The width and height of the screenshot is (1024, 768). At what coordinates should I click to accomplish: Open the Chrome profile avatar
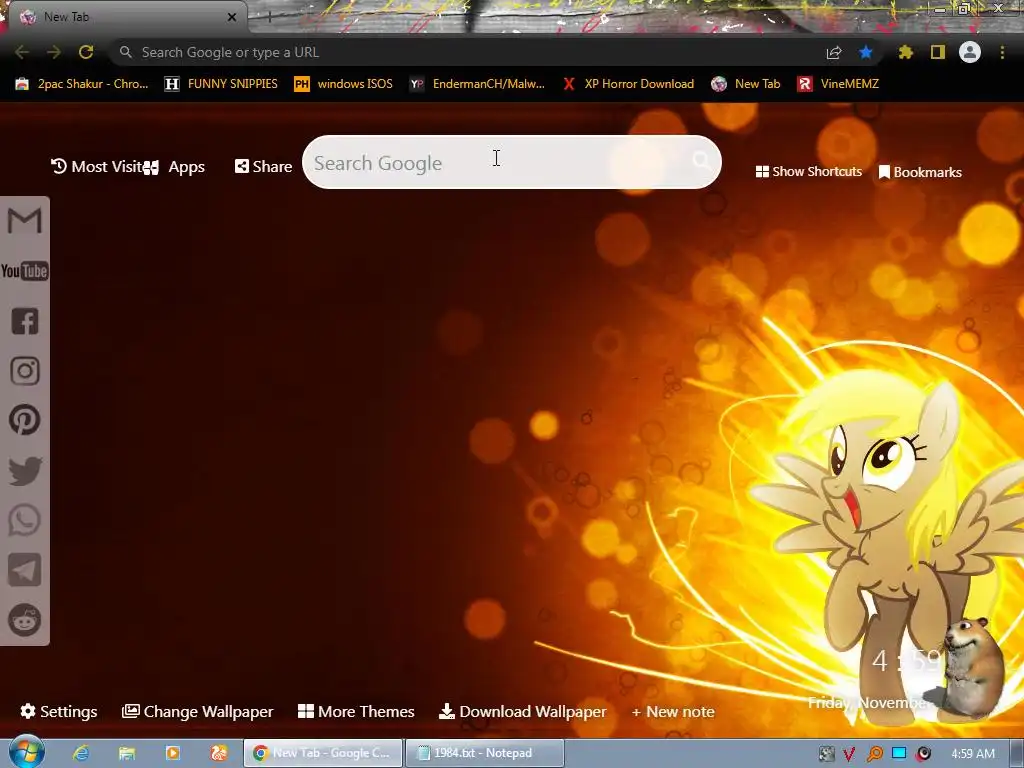pyautogui.click(x=970, y=52)
